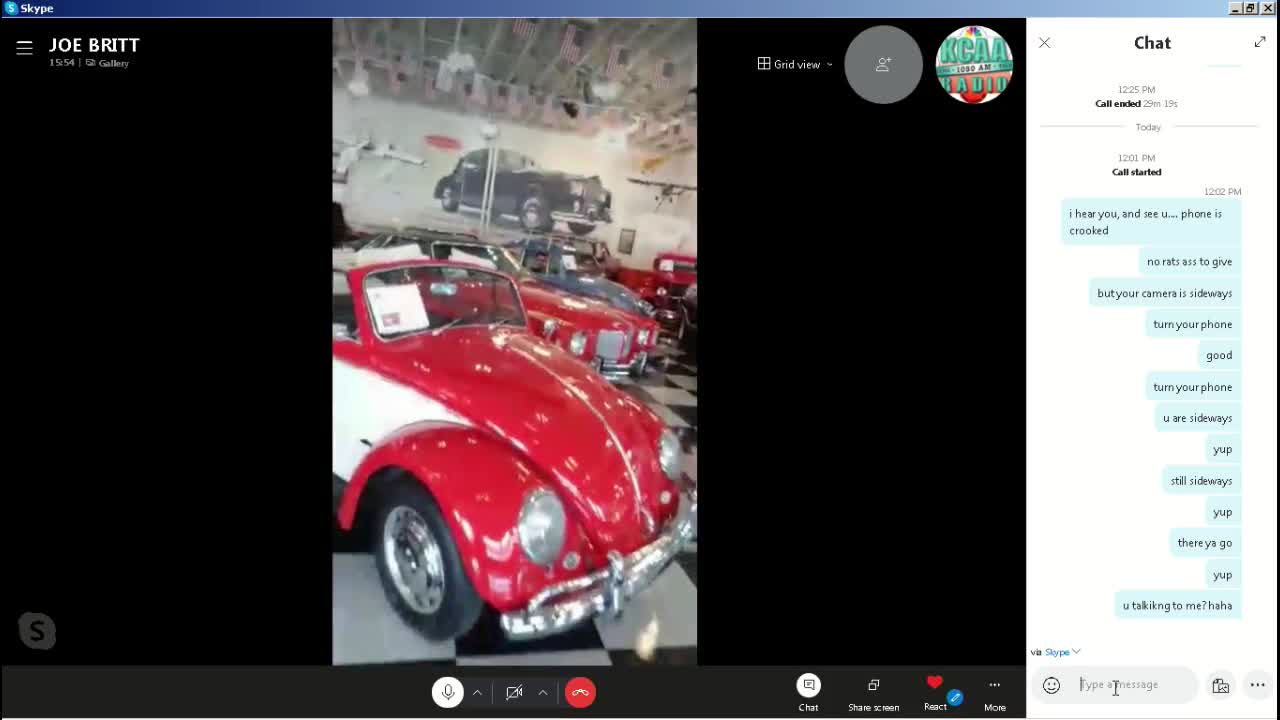Screen dimensions: 1280x720
Task: Open the Grid view dropdown
Action: [795, 64]
